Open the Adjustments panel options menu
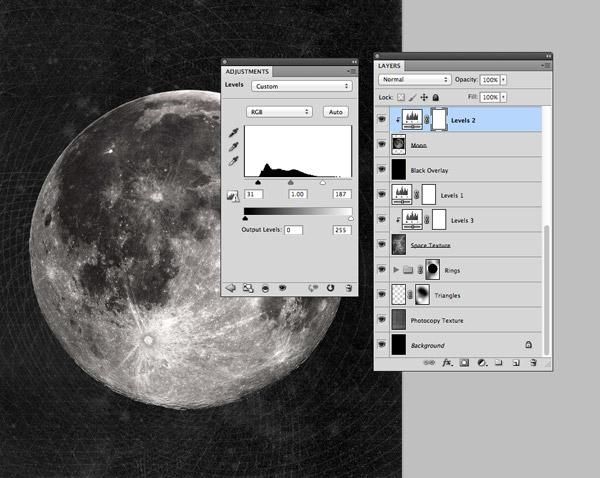This screenshot has width=600, height=478. point(351,71)
